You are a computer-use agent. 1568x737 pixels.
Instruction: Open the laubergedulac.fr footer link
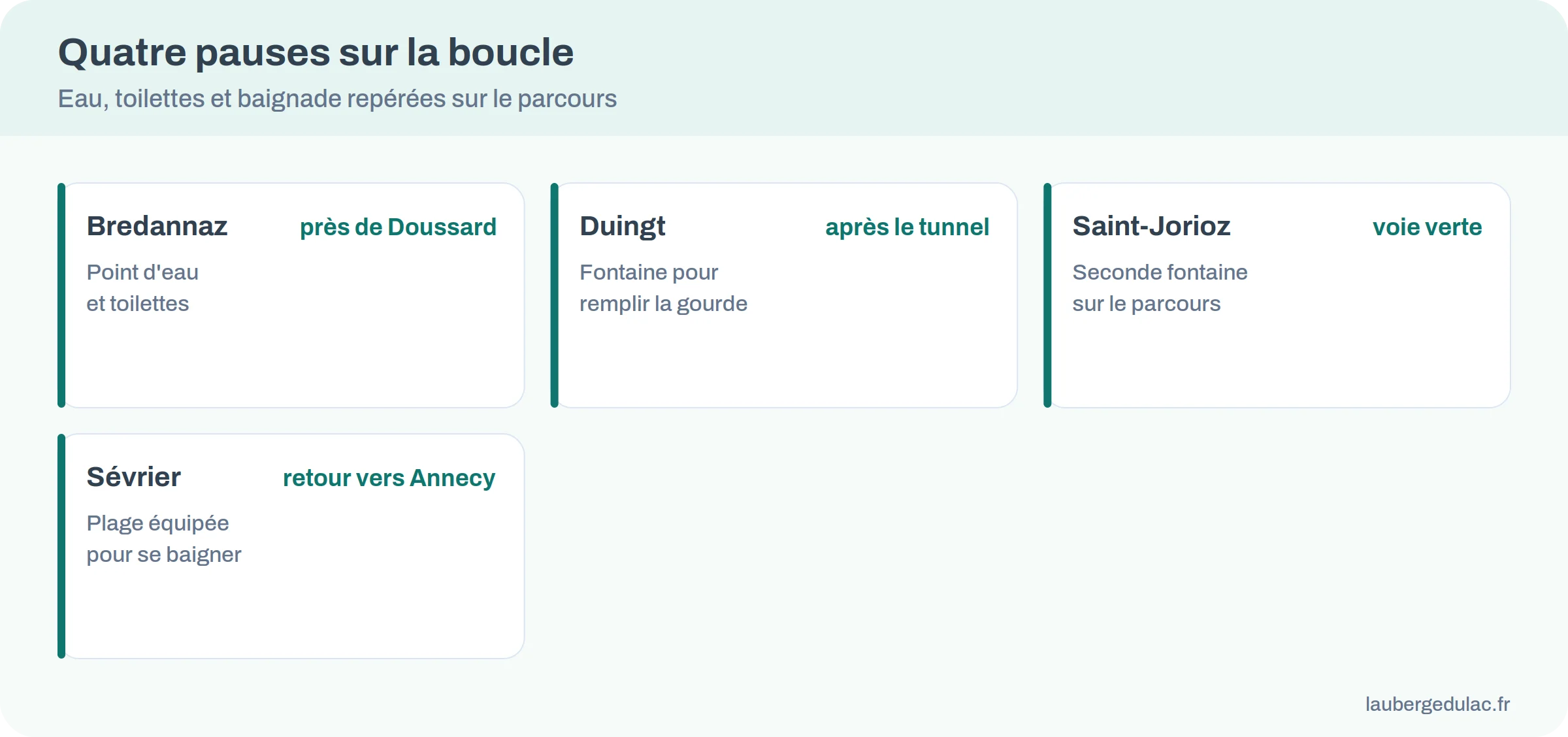coord(1437,704)
